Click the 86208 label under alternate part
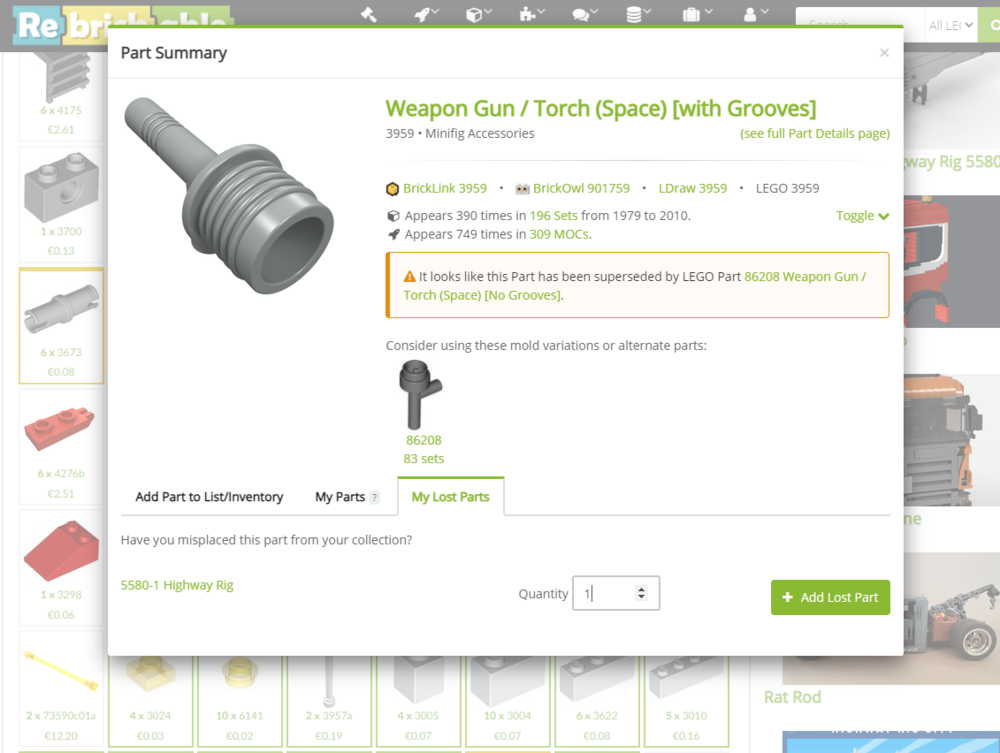1000x753 pixels. tap(423, 440)
